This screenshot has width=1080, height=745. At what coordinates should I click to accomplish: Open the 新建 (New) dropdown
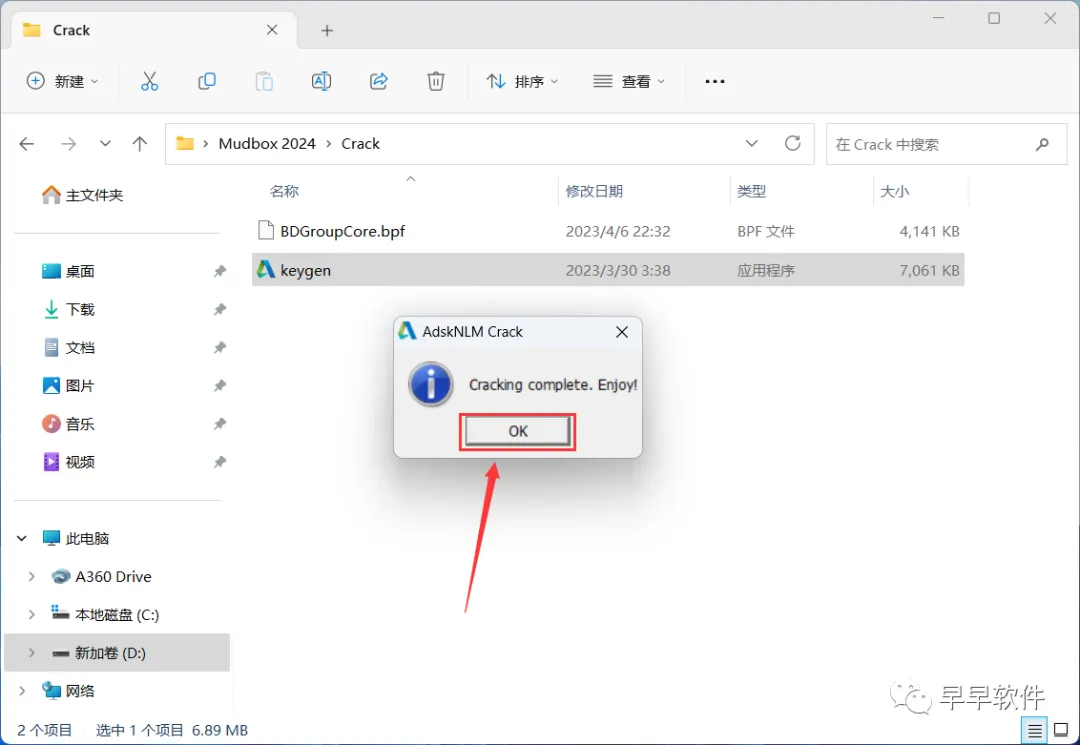(x=63, y=81)
